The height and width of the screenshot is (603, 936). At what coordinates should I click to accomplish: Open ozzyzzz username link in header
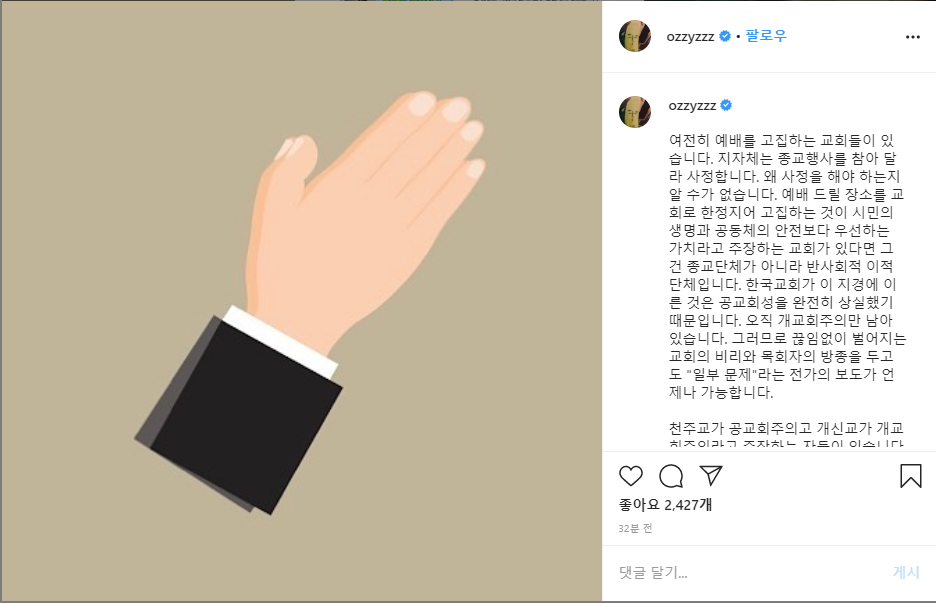[x=690, y=37]
